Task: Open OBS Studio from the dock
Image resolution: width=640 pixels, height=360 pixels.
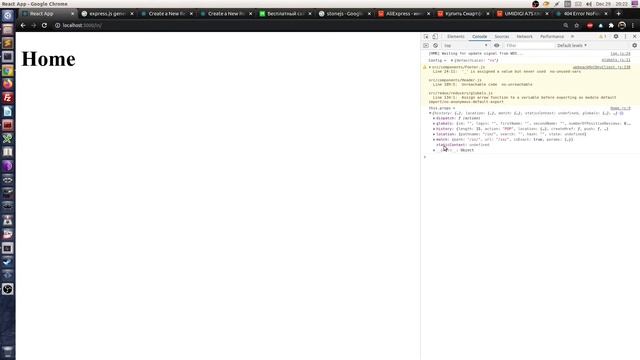Action: pyautogui.click(x=7, y=289)
